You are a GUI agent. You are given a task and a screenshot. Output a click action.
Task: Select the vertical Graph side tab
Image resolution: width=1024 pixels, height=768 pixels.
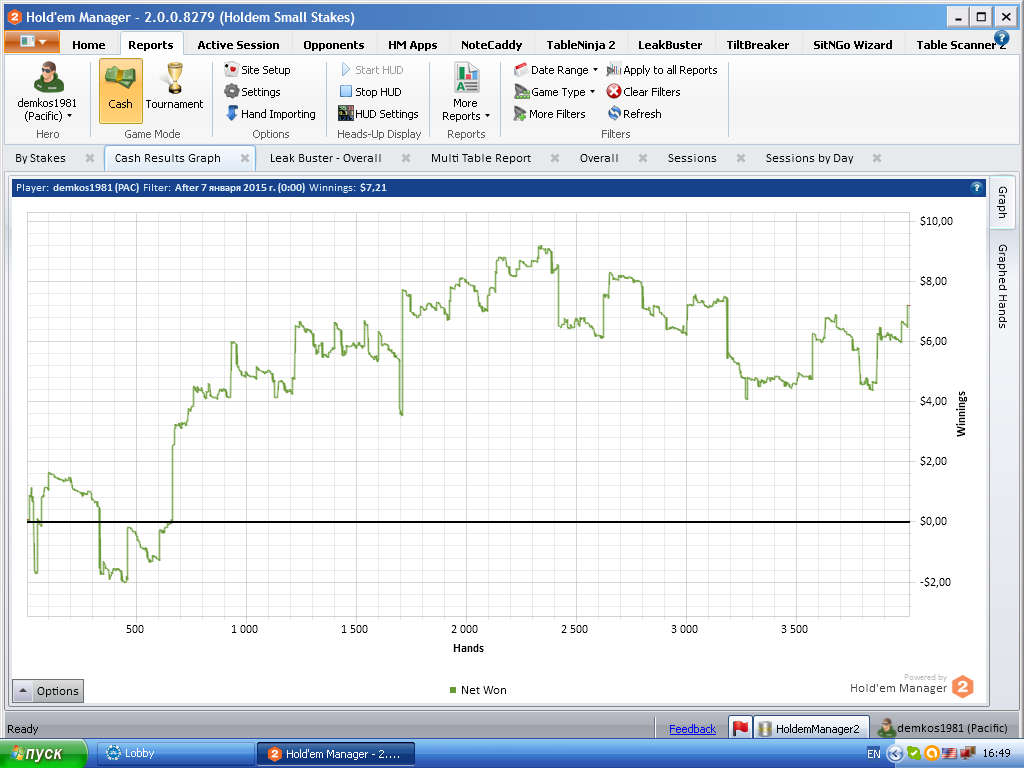coord(1002,202)
